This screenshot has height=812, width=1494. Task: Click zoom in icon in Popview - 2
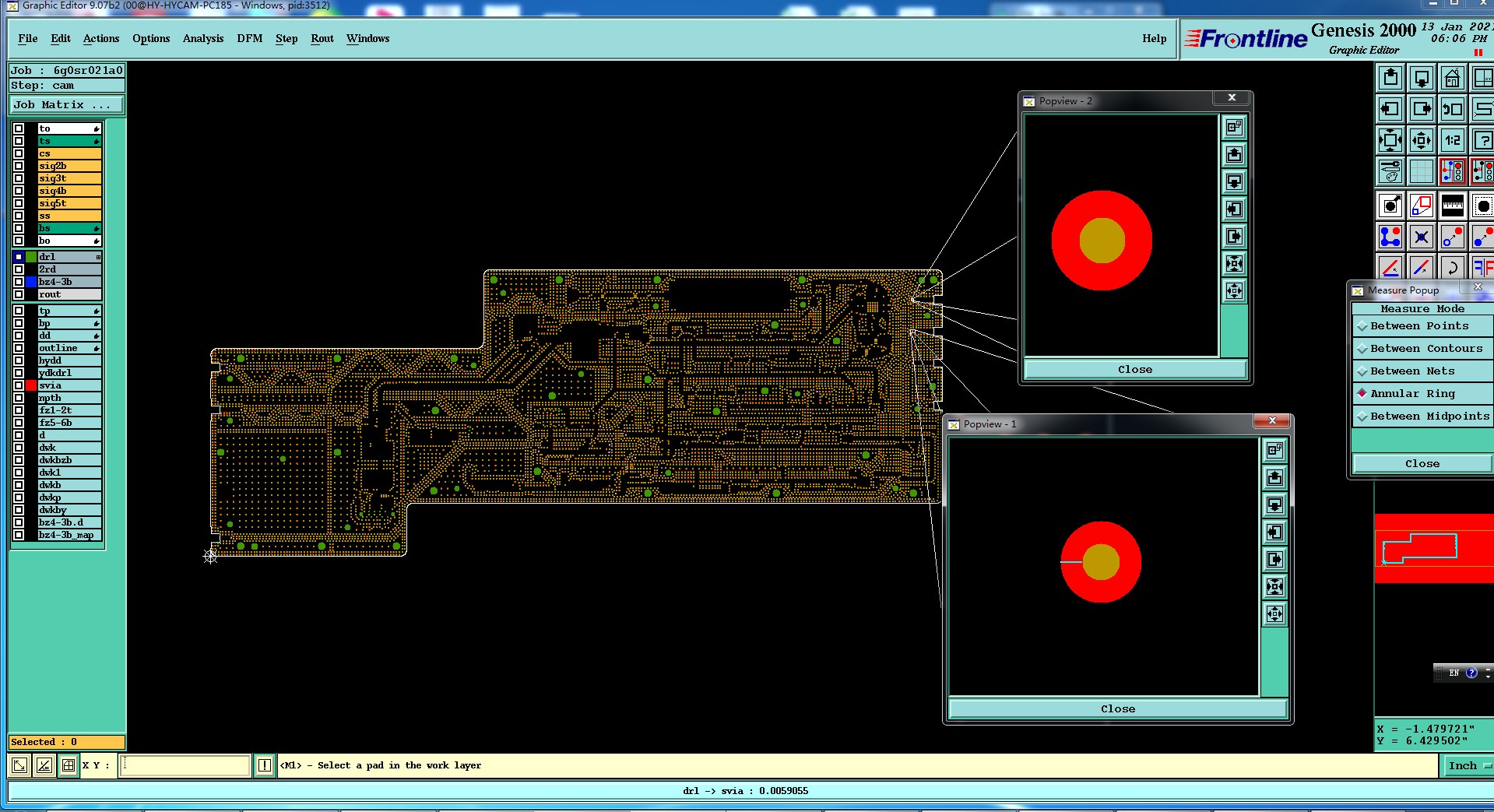click(x=1234, y=264)
